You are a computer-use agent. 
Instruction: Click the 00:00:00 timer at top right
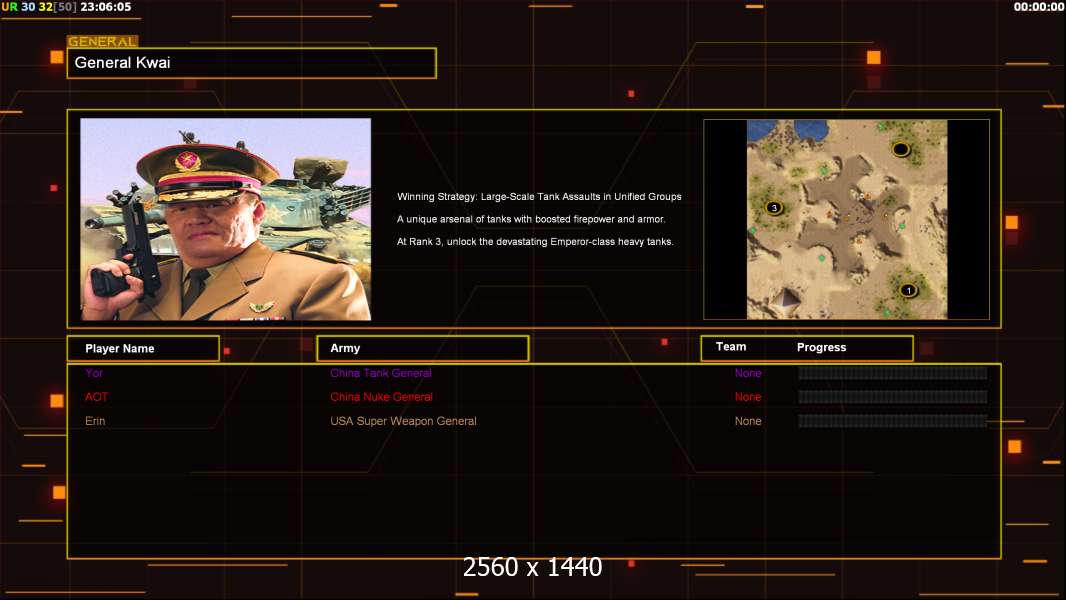(x=1038, y=7)
